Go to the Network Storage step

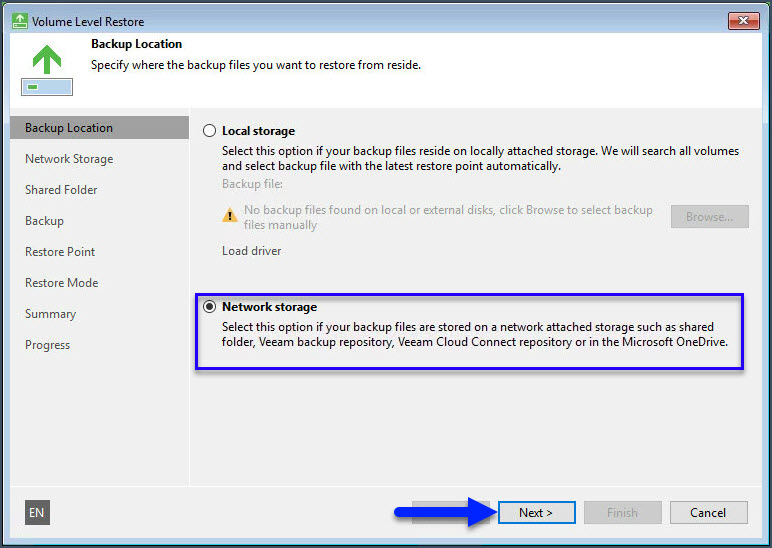tap(69, 159)
